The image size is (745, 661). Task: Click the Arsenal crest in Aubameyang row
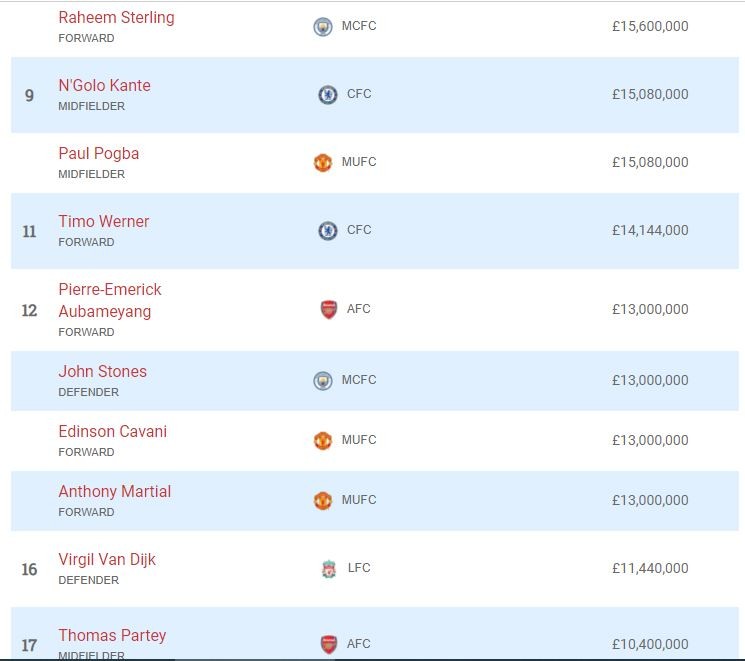pos(328,310)
